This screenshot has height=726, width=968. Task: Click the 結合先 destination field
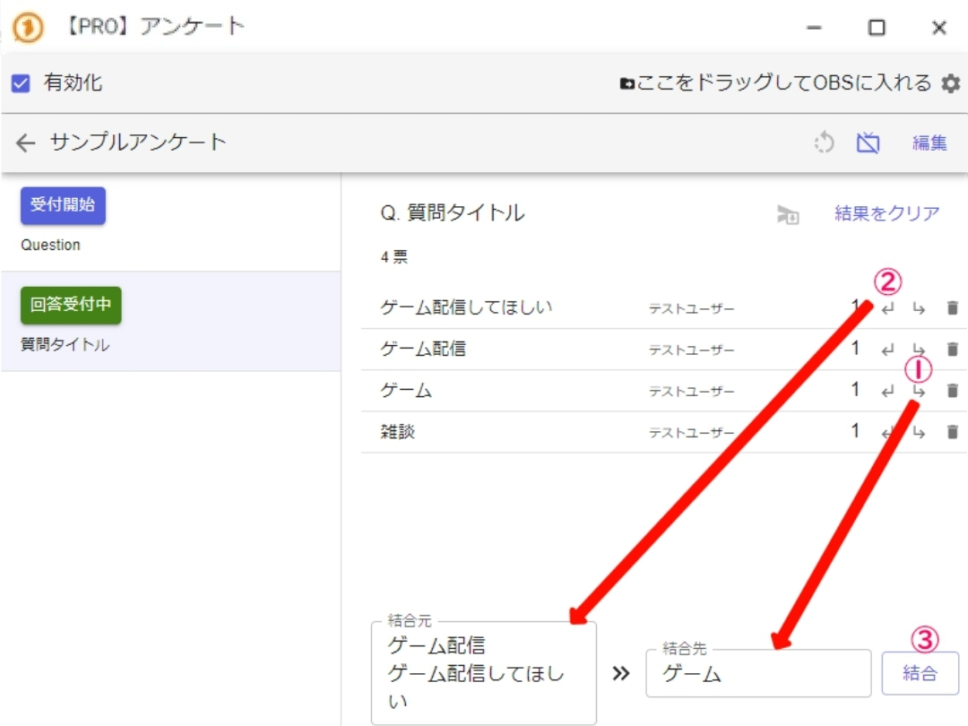[758, 674]
